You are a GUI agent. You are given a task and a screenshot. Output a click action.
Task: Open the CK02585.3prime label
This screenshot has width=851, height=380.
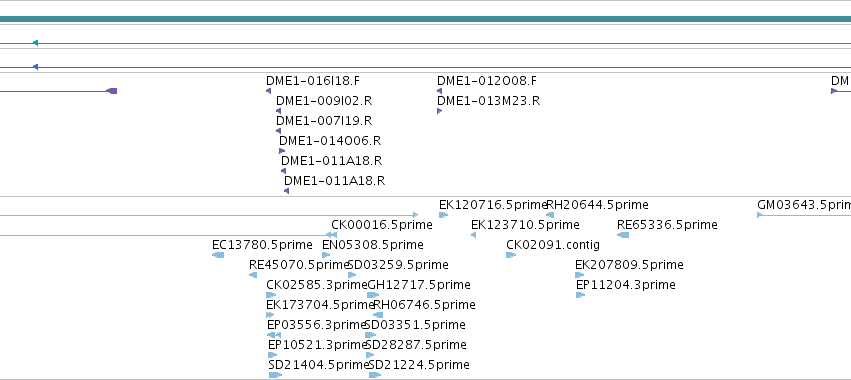pos(316,285)
